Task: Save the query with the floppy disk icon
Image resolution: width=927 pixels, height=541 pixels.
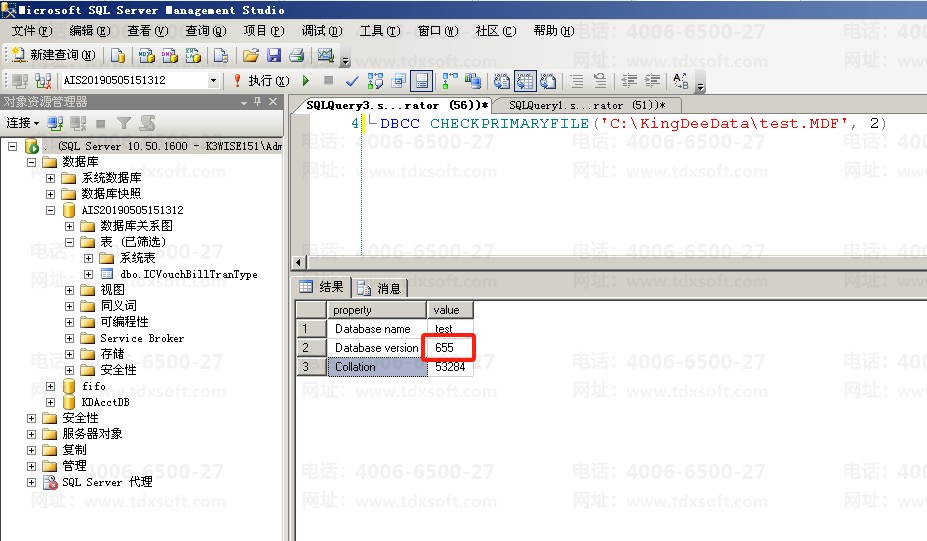Action: [x=273, y=55]
